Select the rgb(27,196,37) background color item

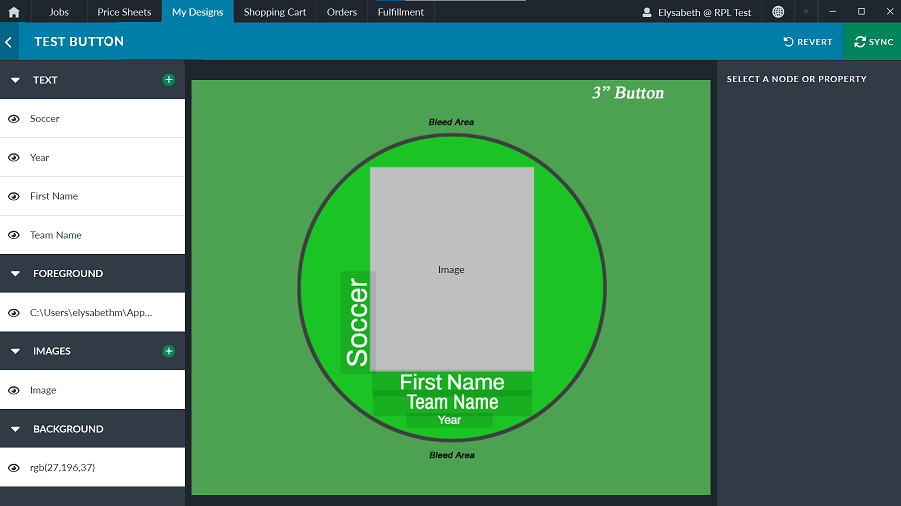coord(62,468)
